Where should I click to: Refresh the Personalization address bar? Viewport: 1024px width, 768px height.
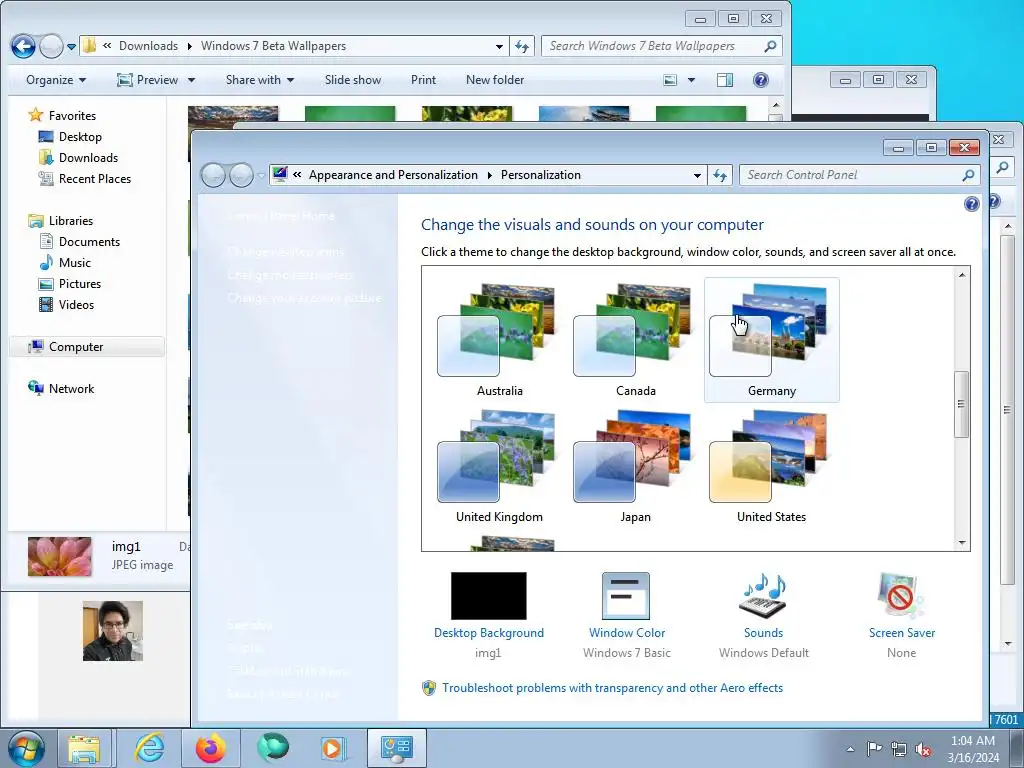(x=720, y=175)
